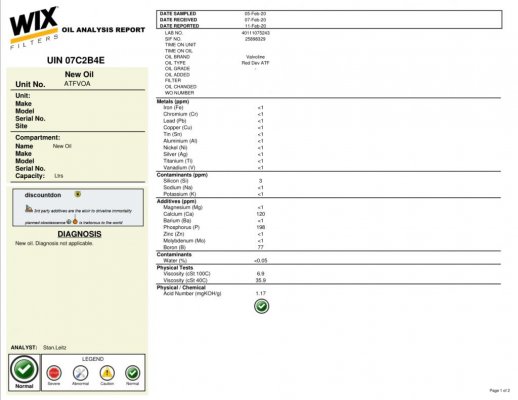Image resolution: width=518 pixels, height=400 pixels.
Task: Click the analyst name Stan Leitz
Action: pyautogui.click(x=55, y=348)
